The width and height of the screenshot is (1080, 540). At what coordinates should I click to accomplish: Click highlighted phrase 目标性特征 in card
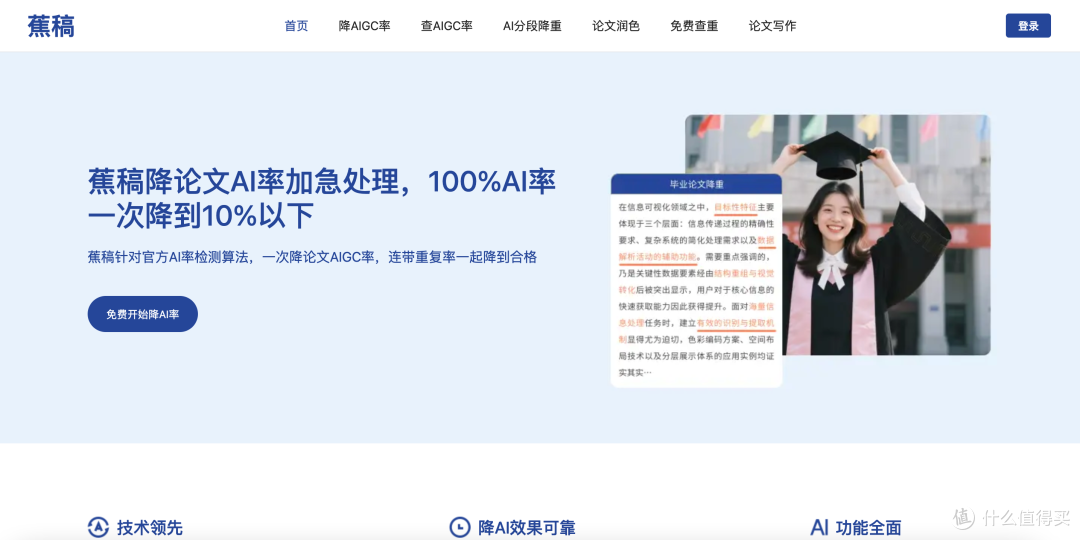(x=735, y=207)
